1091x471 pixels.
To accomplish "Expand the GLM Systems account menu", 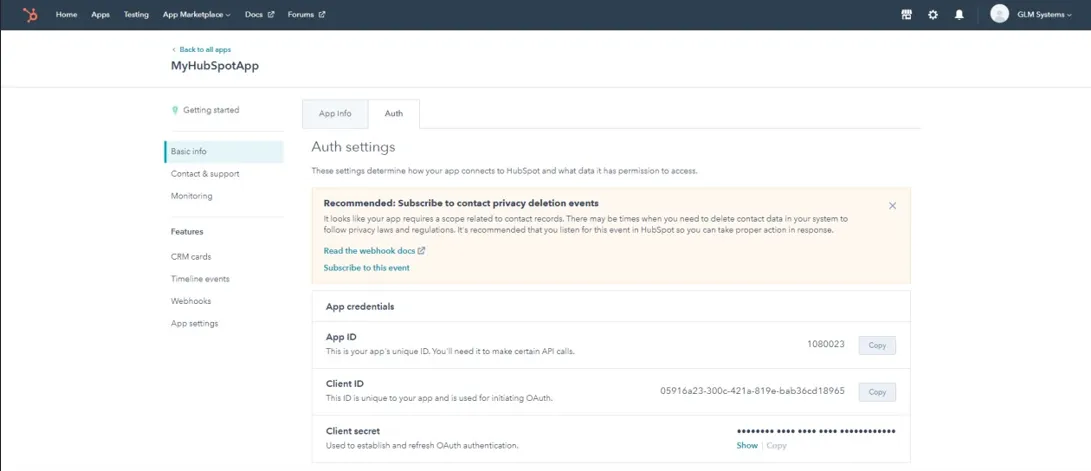I will pos(1044,15).
